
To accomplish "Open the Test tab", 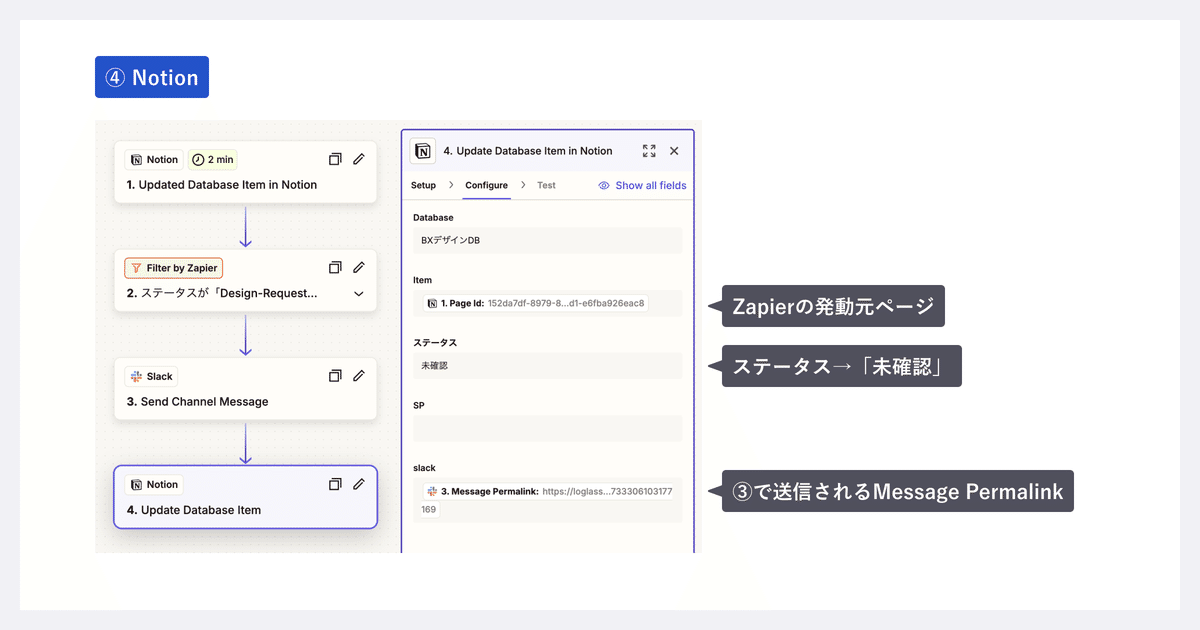I will (546, 185).
